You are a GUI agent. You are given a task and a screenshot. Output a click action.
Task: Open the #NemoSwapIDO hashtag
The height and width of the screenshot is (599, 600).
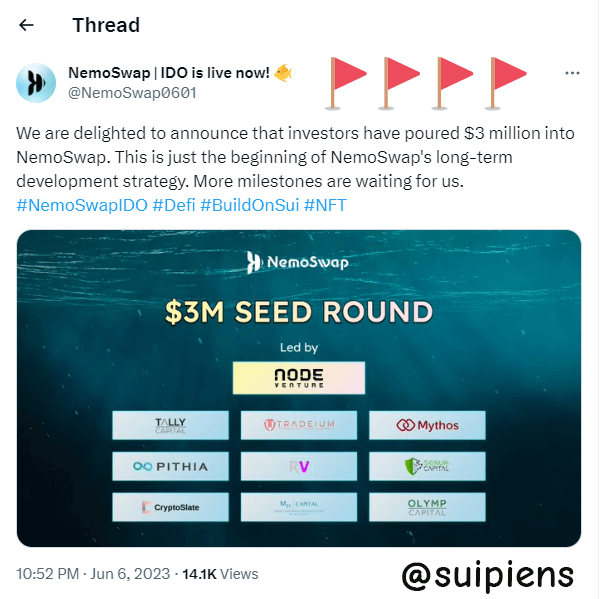pos(82,205)
